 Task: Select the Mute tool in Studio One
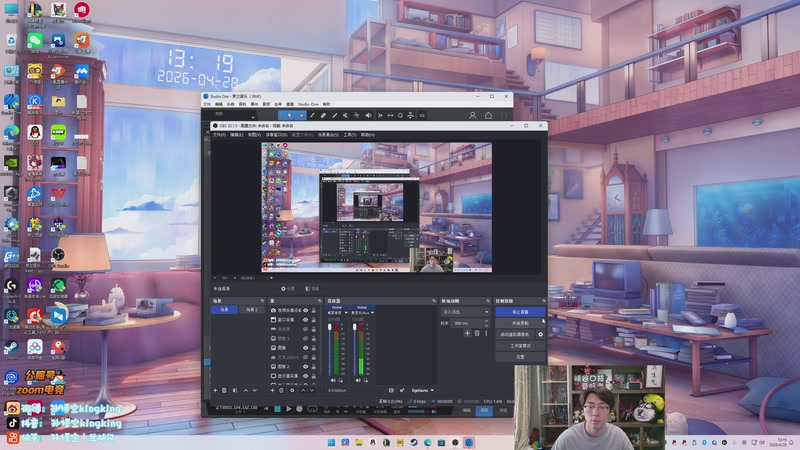pos(345,115)
